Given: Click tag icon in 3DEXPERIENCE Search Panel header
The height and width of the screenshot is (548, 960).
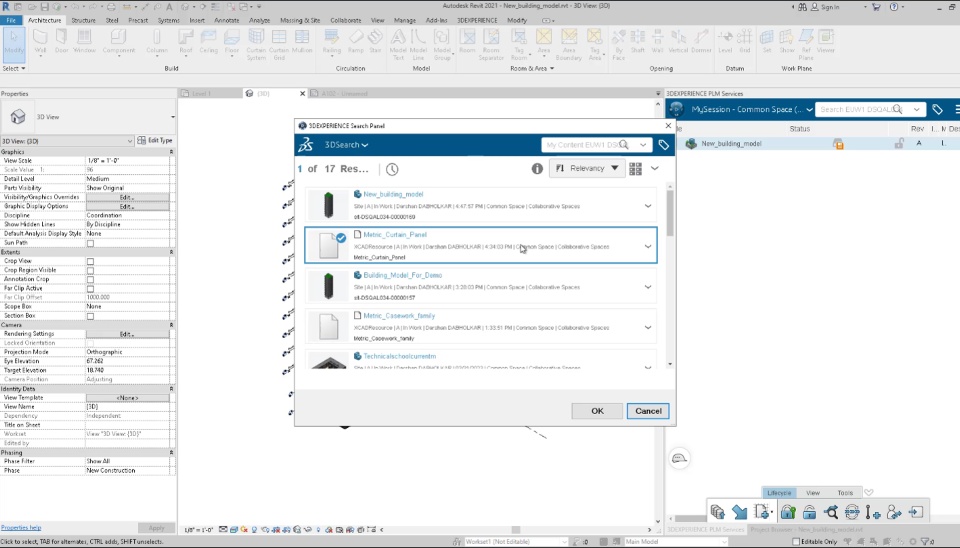Looking at the screenshot, I should [664, 145].
